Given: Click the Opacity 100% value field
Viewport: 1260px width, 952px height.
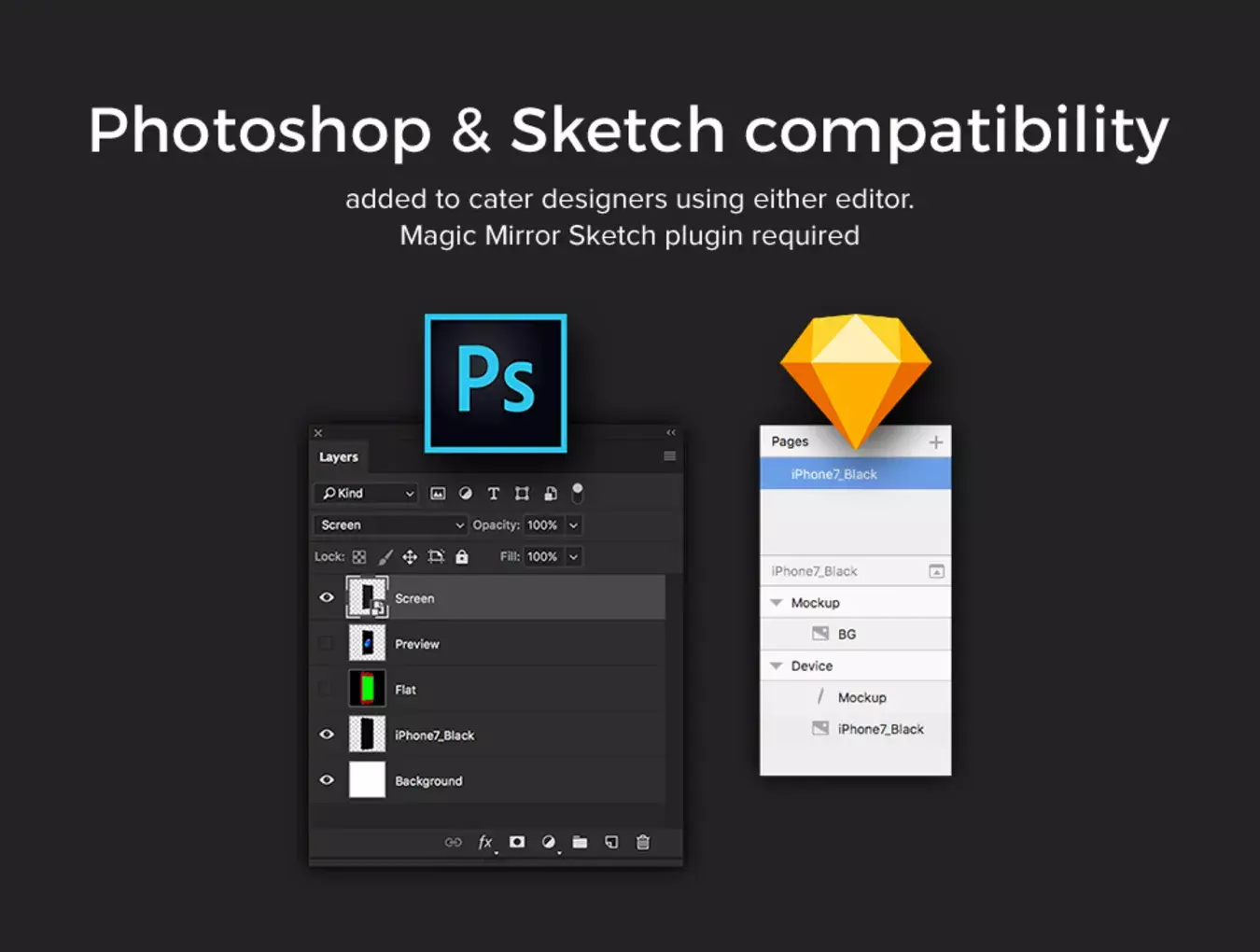Looking at the screenshot, I should click(543, 525).
